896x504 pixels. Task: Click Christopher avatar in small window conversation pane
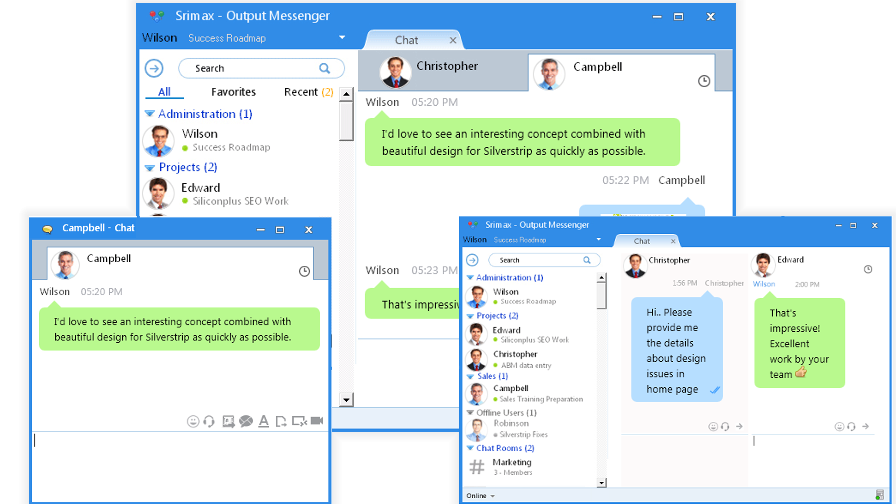[x=635, y=266]
